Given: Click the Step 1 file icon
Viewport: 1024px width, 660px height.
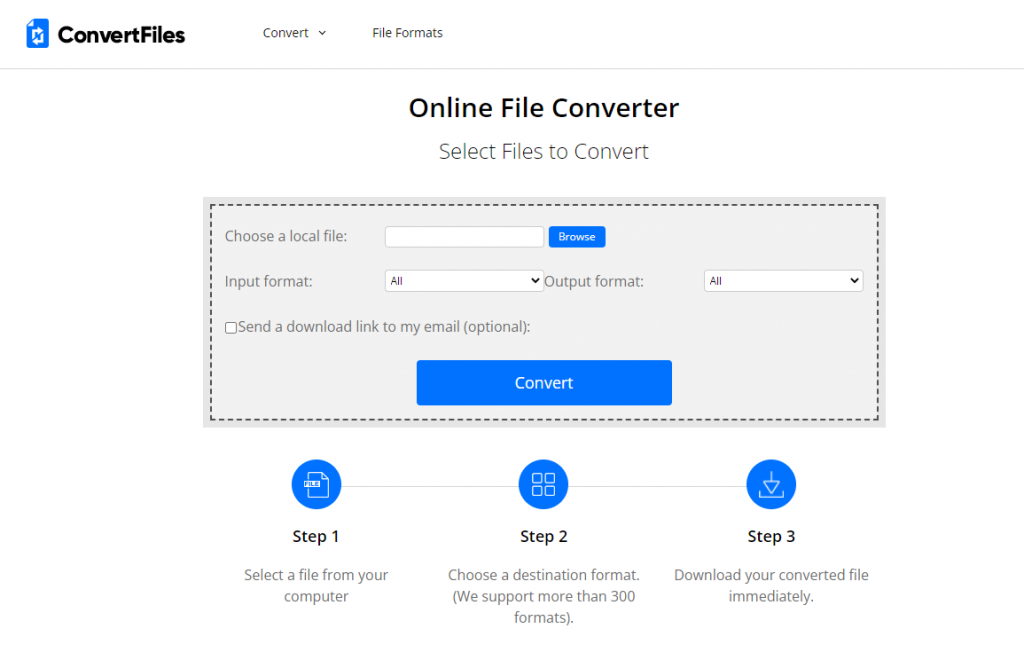Looking at the screenshot, I should pos(316,484).
